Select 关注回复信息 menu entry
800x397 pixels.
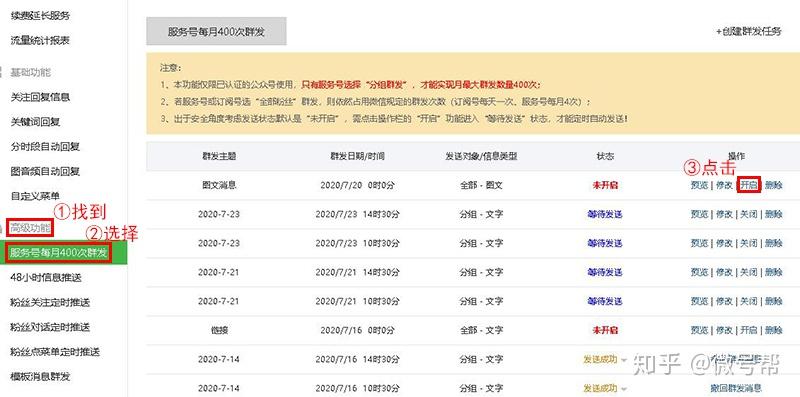point(40,97)
